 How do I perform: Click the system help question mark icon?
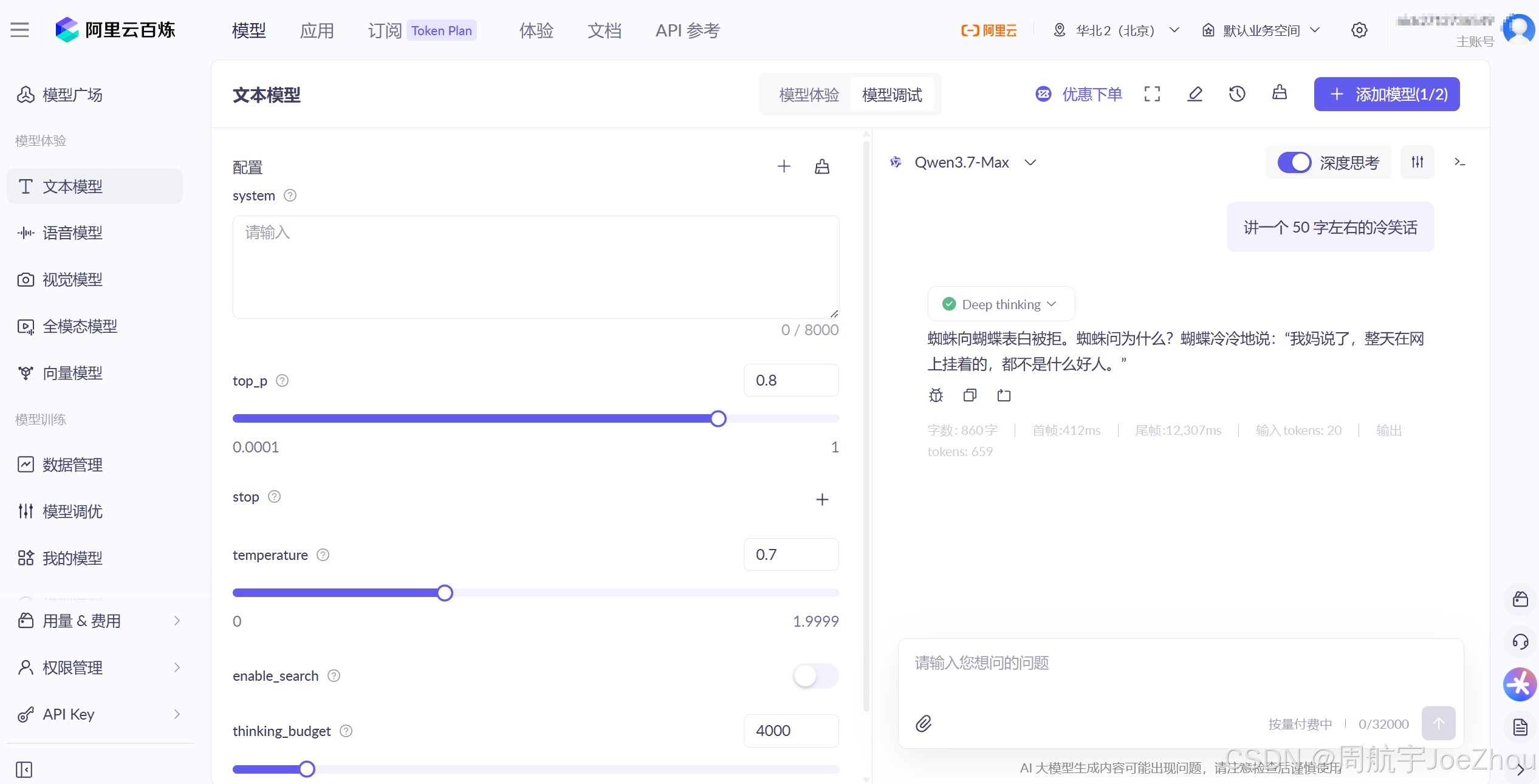(x=290, y=196)
